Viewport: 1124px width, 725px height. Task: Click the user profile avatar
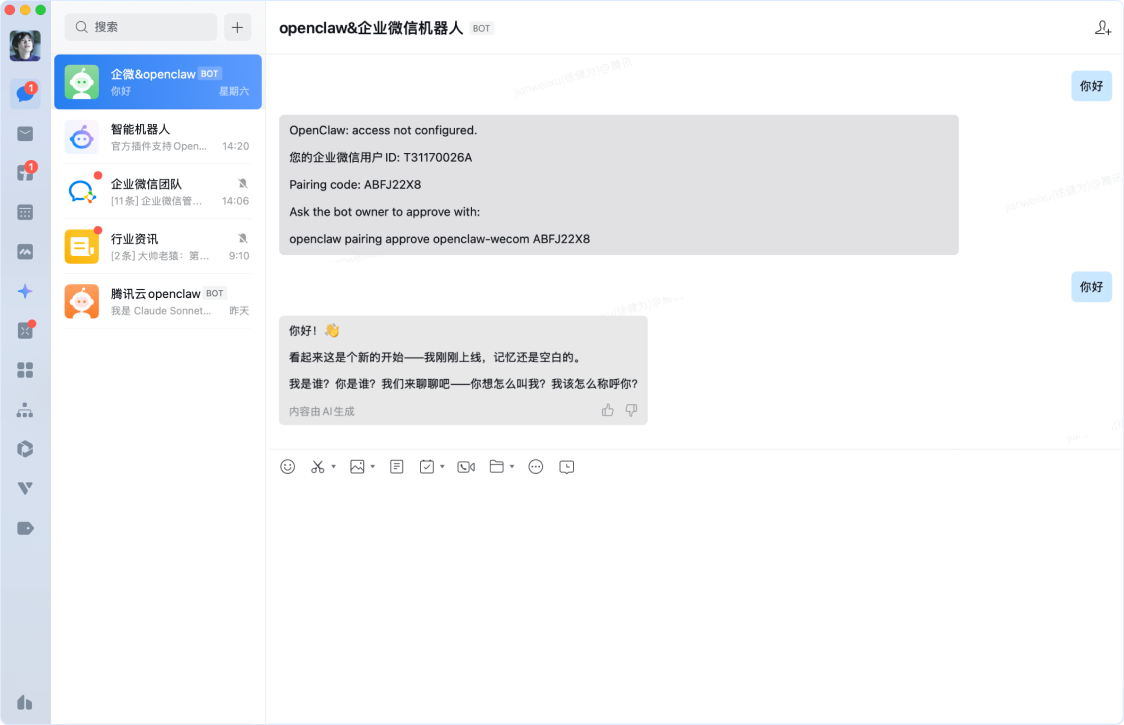[25, 46]
